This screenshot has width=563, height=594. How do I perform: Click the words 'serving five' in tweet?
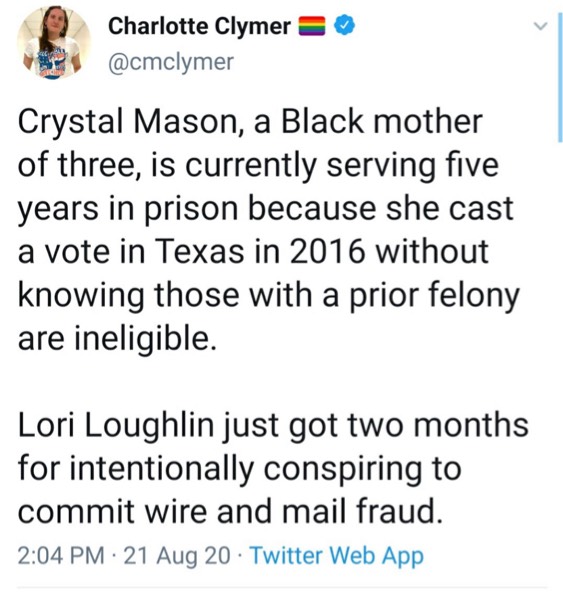coord(413,166)
